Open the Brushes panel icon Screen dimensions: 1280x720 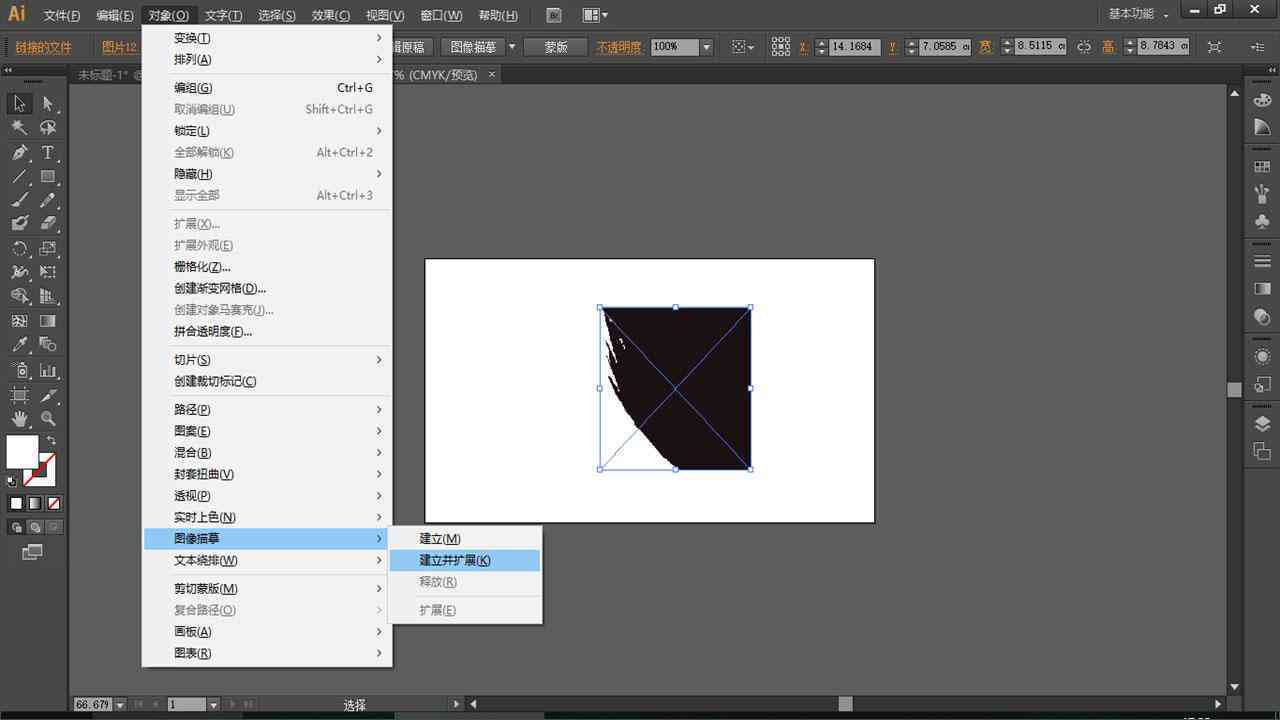pyautogui.click(x=1262, y=195)
